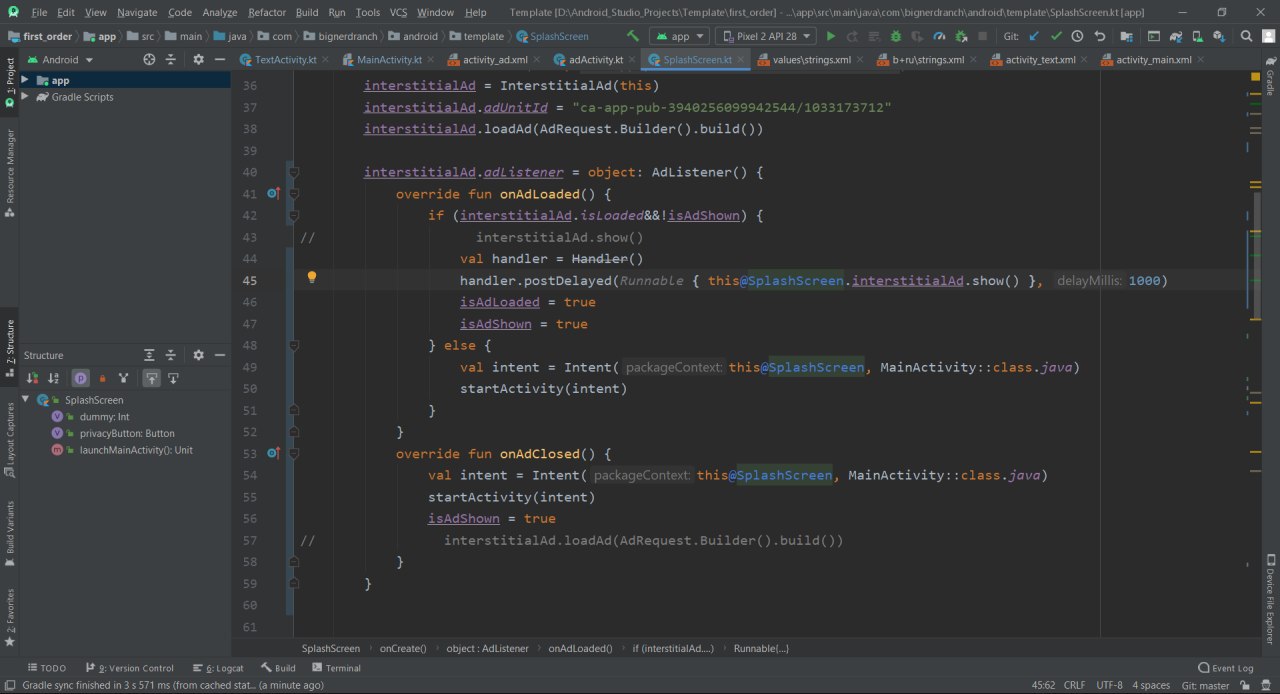Screen dimensions: 1280x694
Task: Show Git history with the clock icon
Action: (x=1077, y=36)
